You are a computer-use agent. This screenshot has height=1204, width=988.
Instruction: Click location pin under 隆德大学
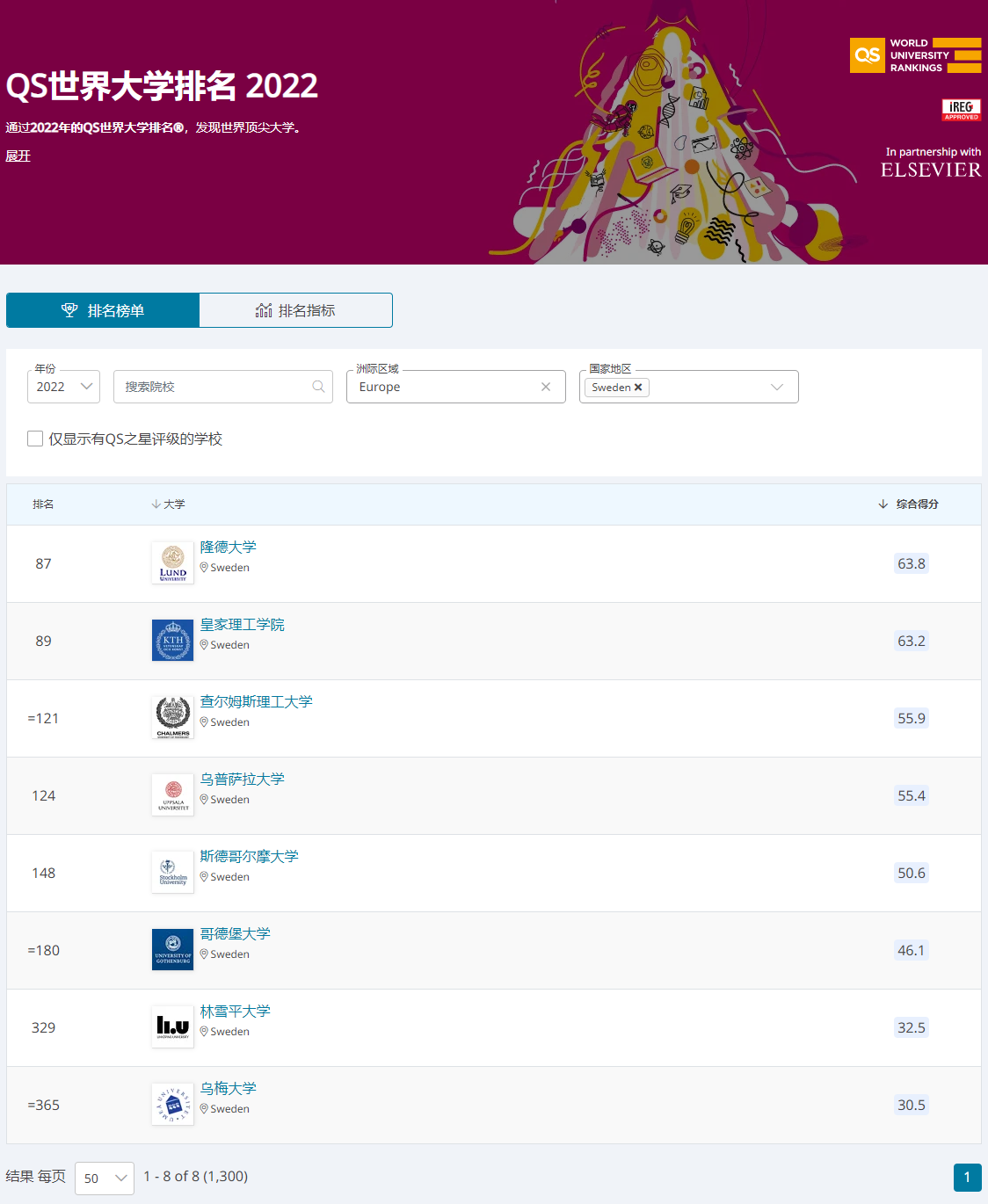pos(204,568)
